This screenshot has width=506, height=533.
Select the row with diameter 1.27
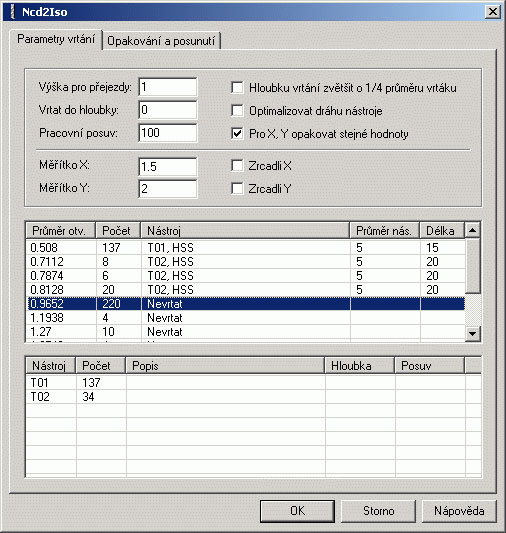[x=246, y=332]
